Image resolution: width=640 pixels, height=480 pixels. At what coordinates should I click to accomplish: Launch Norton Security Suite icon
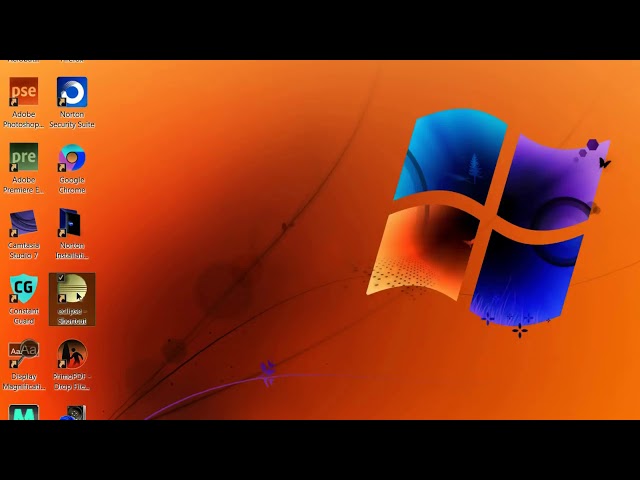[x=72, y=92]
